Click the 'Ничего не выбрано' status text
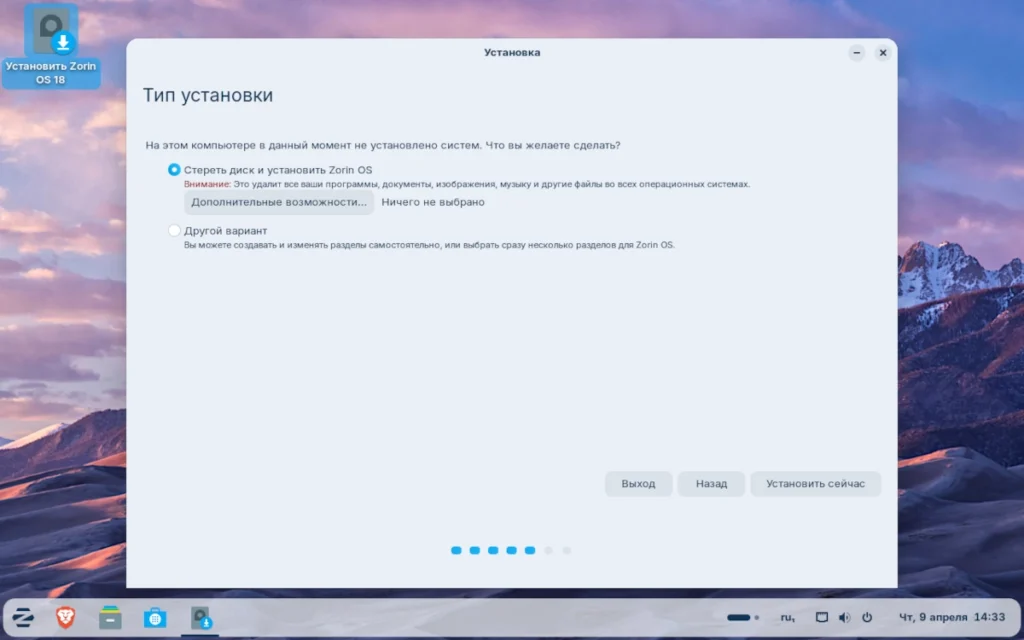This screenshot has height=640, width=1024. pos(433,202)
